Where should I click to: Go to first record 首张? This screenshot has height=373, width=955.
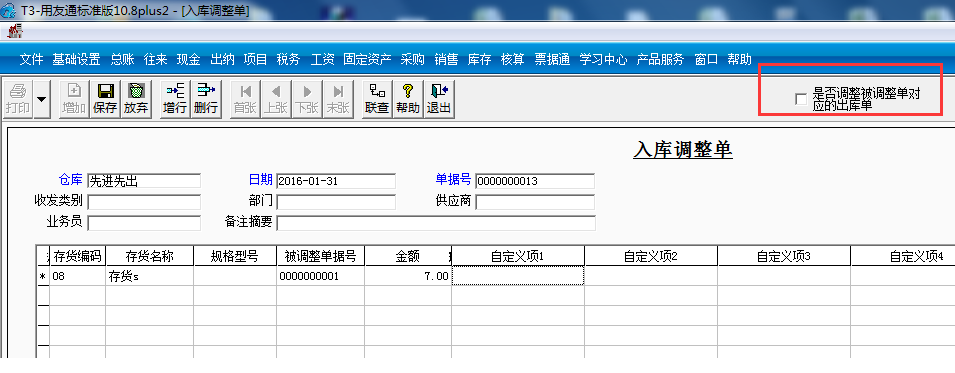pyautogui.click(x=245, y=99)
